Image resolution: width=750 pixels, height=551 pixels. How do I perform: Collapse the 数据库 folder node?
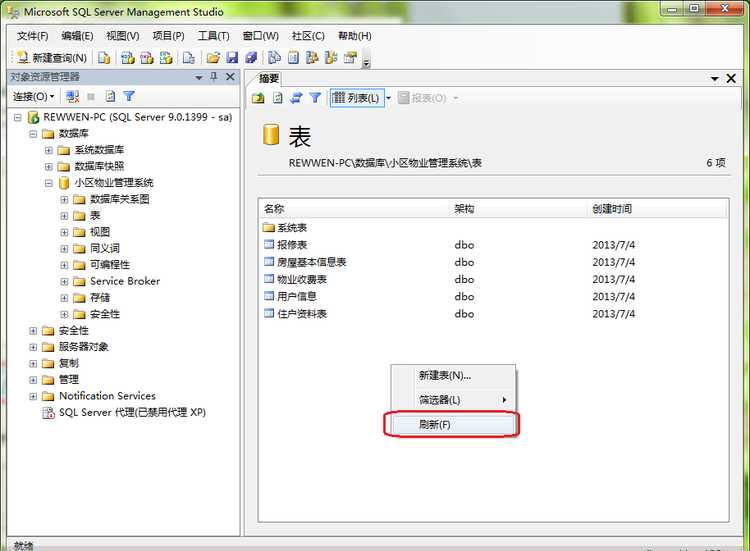click(33, 134)
